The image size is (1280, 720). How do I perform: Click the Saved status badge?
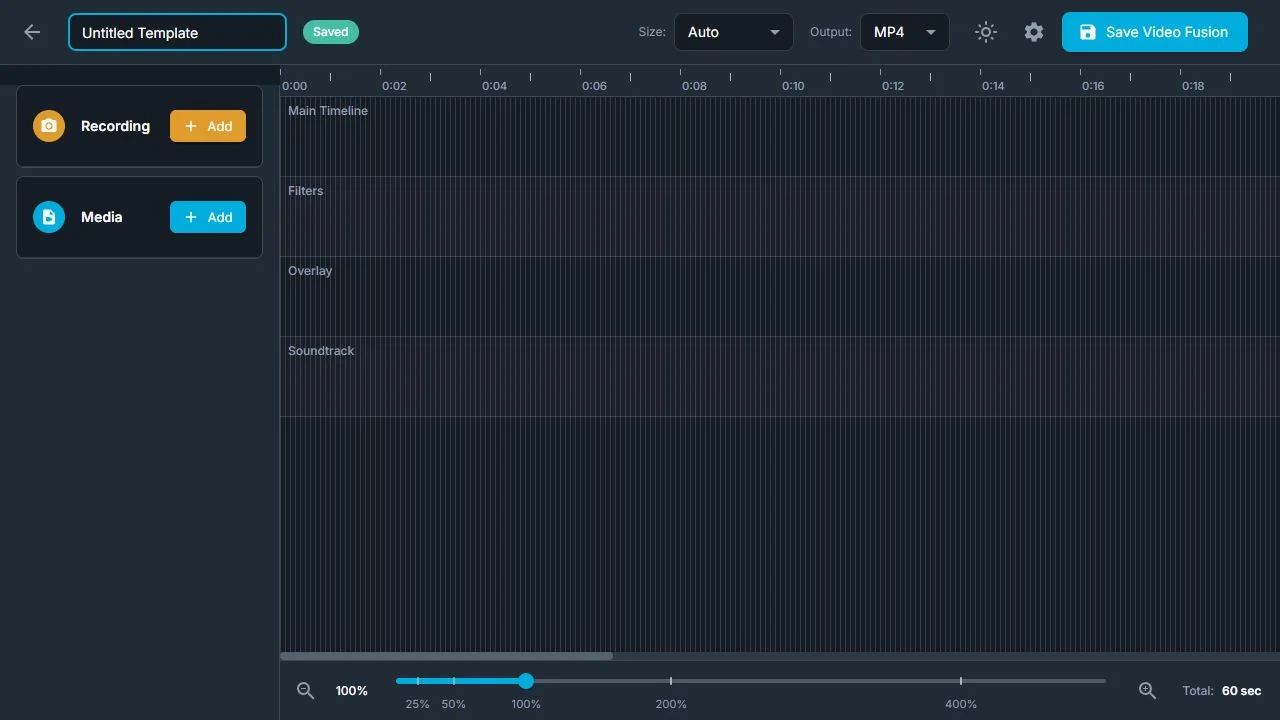331,32
